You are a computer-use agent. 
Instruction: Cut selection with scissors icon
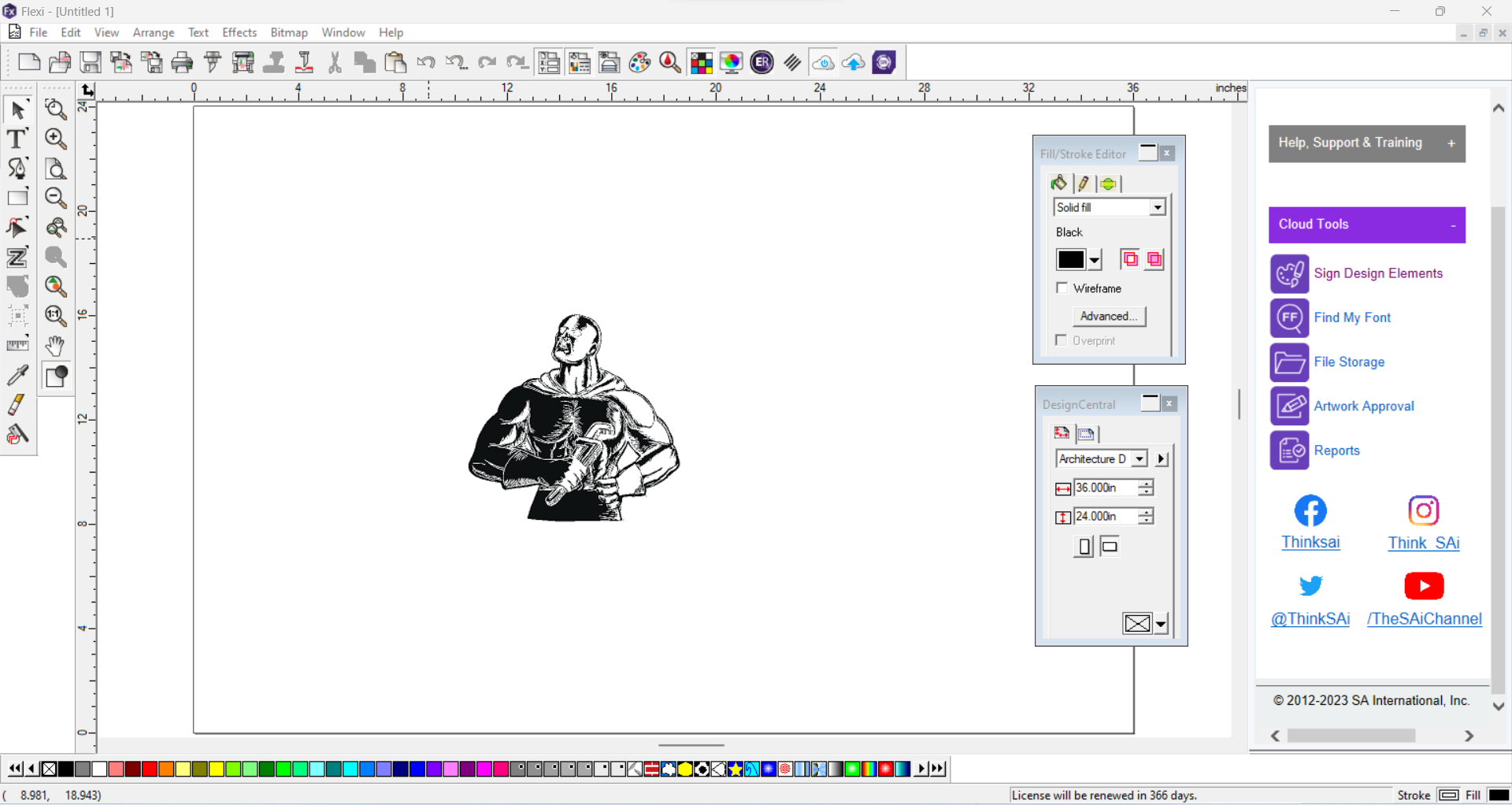pyautogui.click(x=335, y=62)
